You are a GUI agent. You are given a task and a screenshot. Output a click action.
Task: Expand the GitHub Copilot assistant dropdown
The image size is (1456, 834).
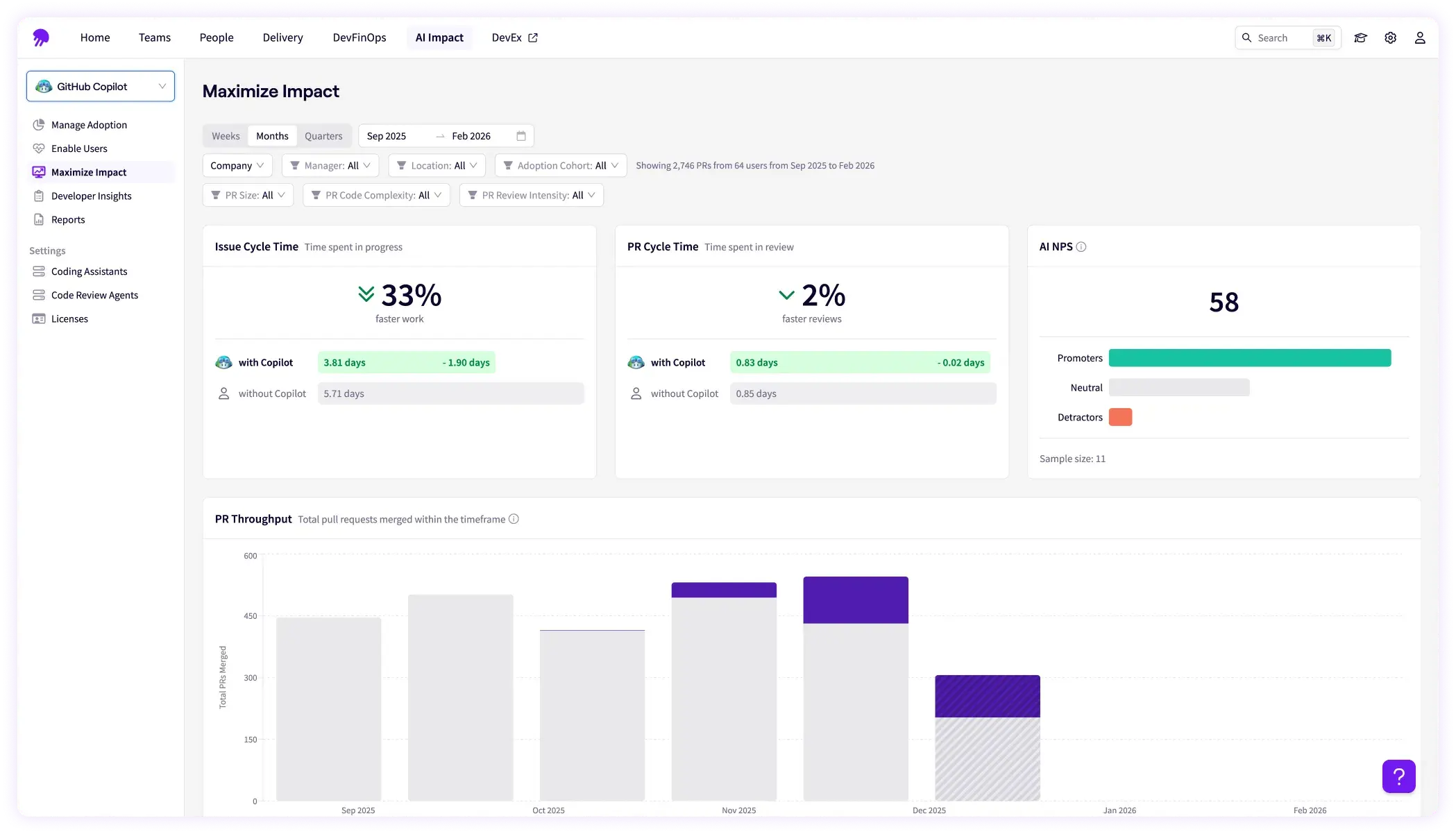(x=101, y=86)
